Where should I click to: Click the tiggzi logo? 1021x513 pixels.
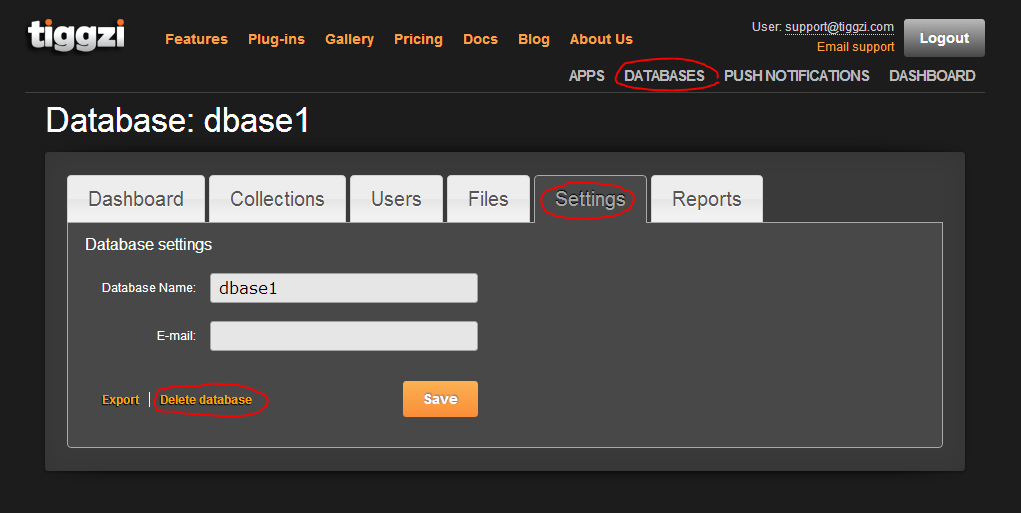click(x=76, y=35)
